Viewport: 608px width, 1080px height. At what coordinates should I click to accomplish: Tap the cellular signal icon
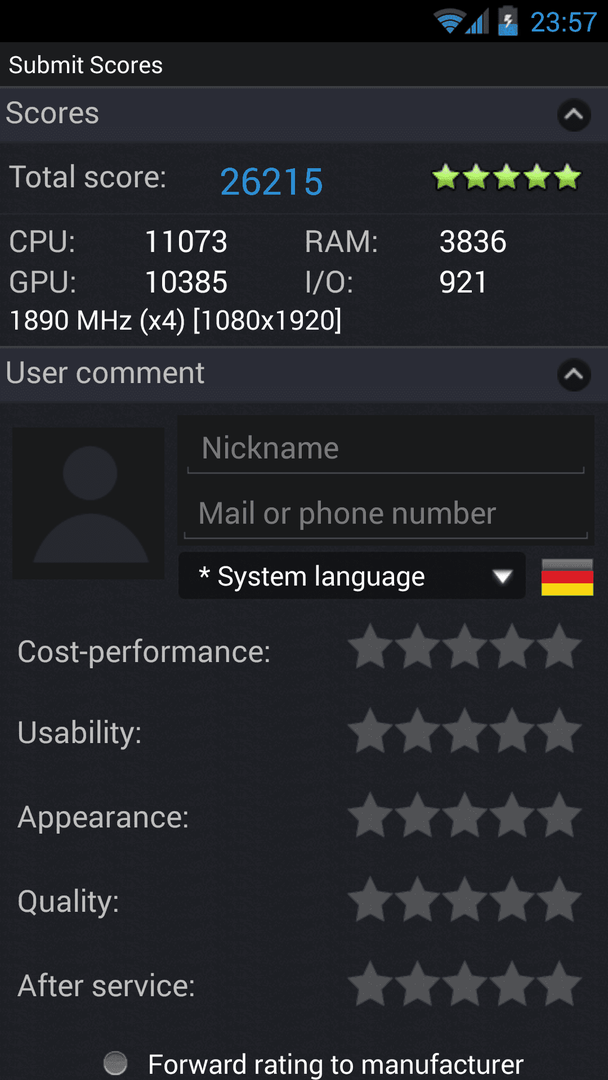click(x=476, y=21)
